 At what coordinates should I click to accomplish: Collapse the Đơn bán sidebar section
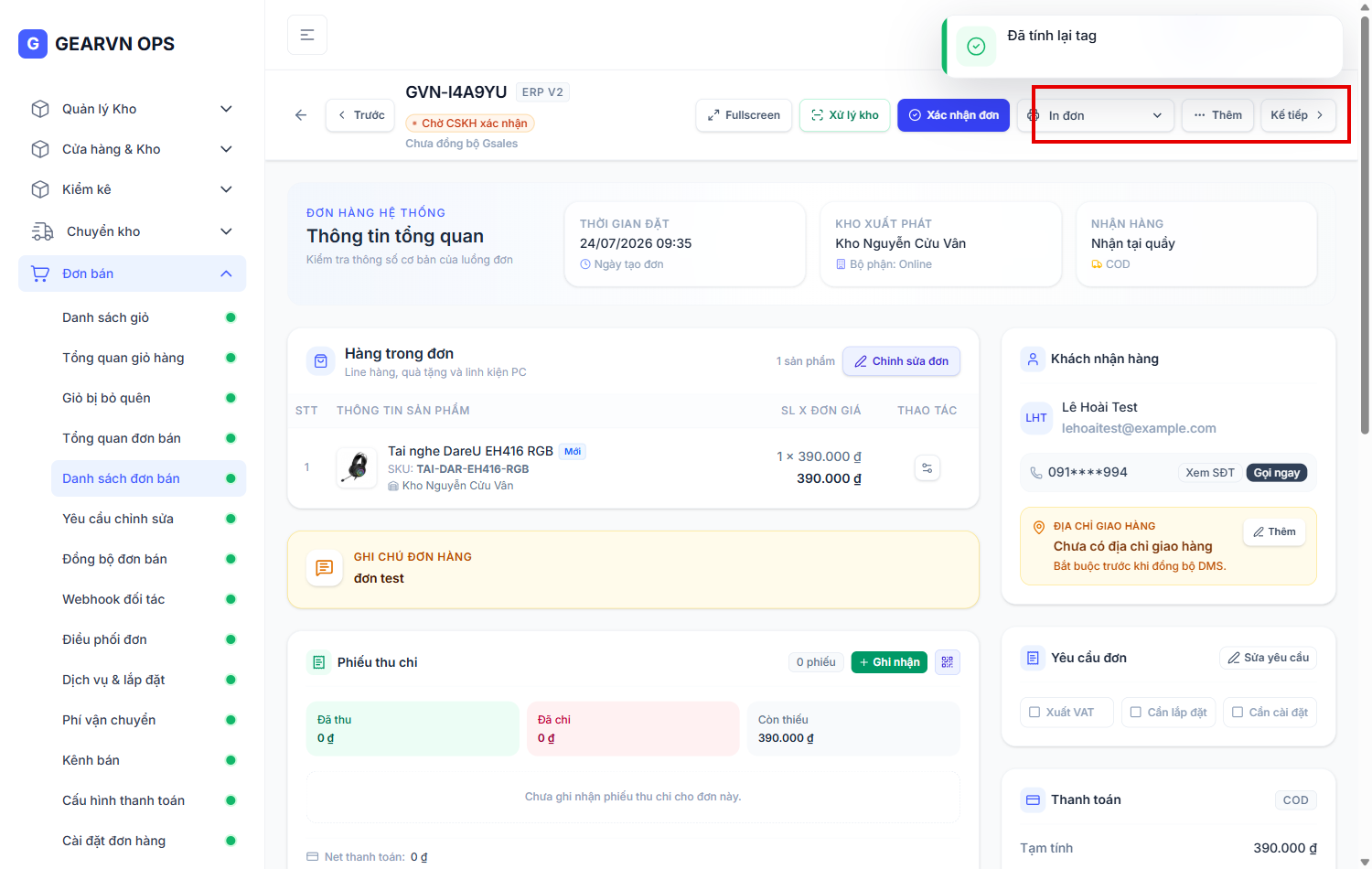[132, 274]
